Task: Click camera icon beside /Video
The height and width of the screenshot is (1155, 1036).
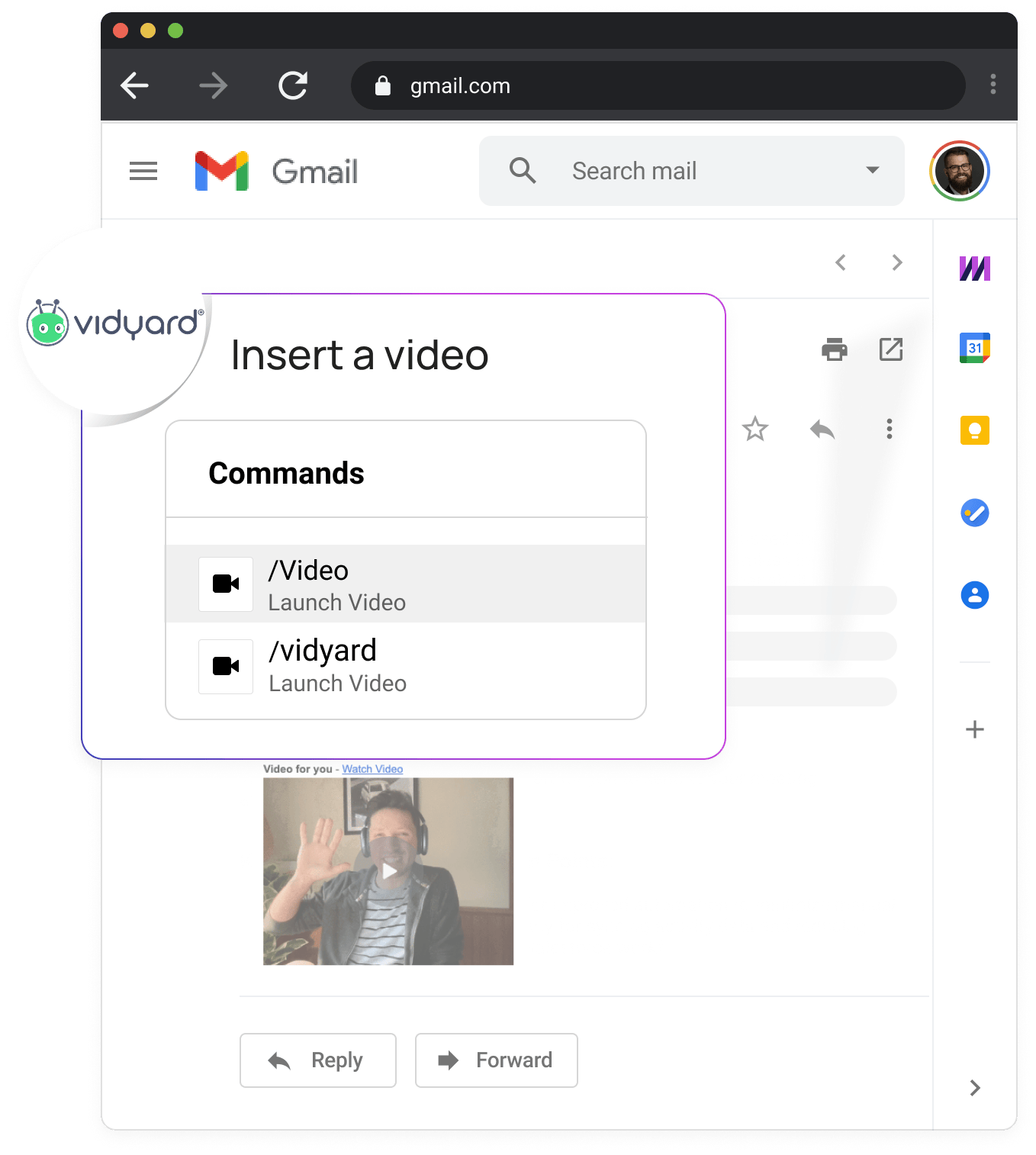Action: tap(226, 584)
